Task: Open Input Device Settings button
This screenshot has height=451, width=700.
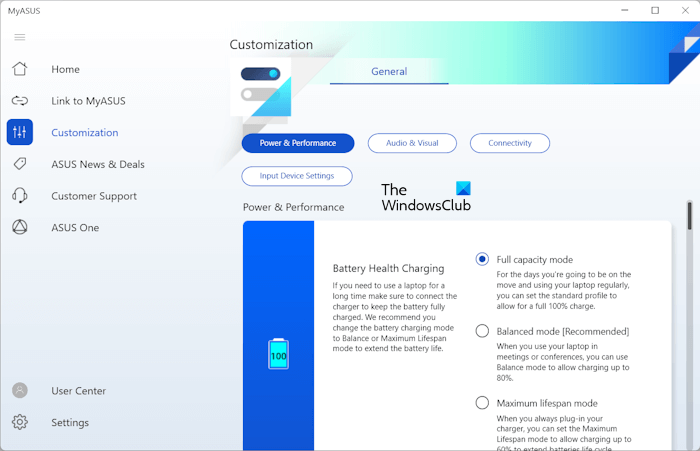Action: pyautogui.click(x=297, y=176)
